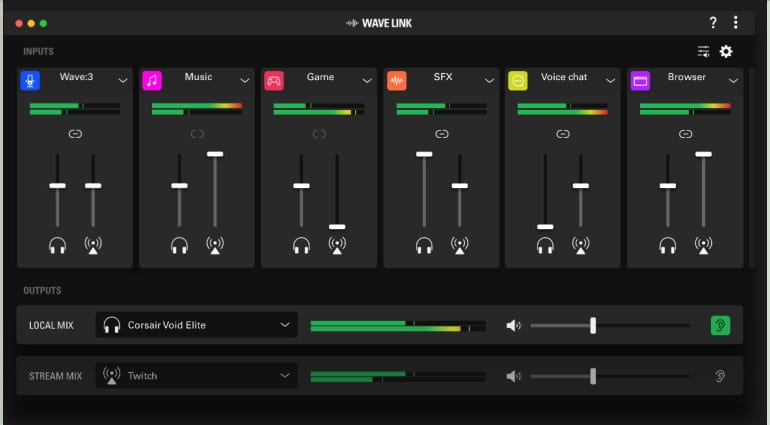Screen dimensions: 770x425
Task: Click the LOCAL MIX label
Action: [x=51, y=325]
